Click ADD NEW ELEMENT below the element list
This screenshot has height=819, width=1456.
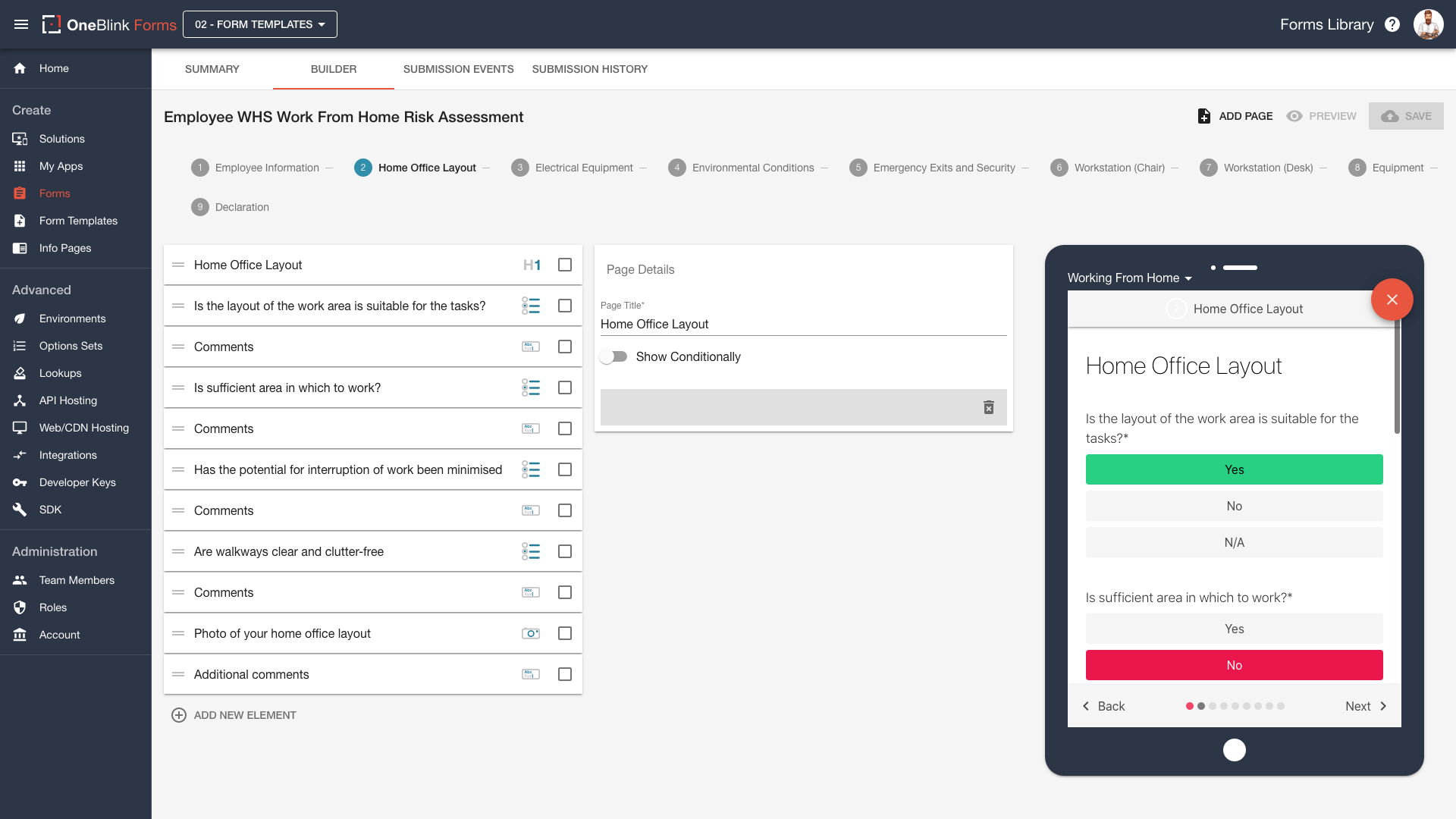[234, 714]
